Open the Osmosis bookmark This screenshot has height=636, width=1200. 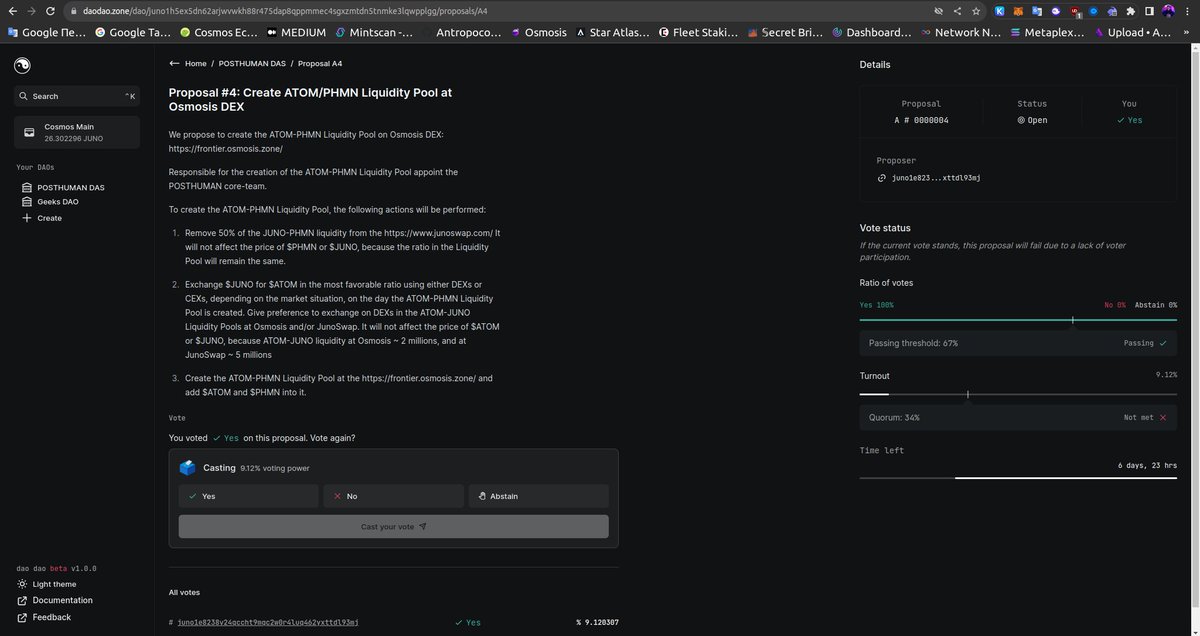tap(538, 32)
